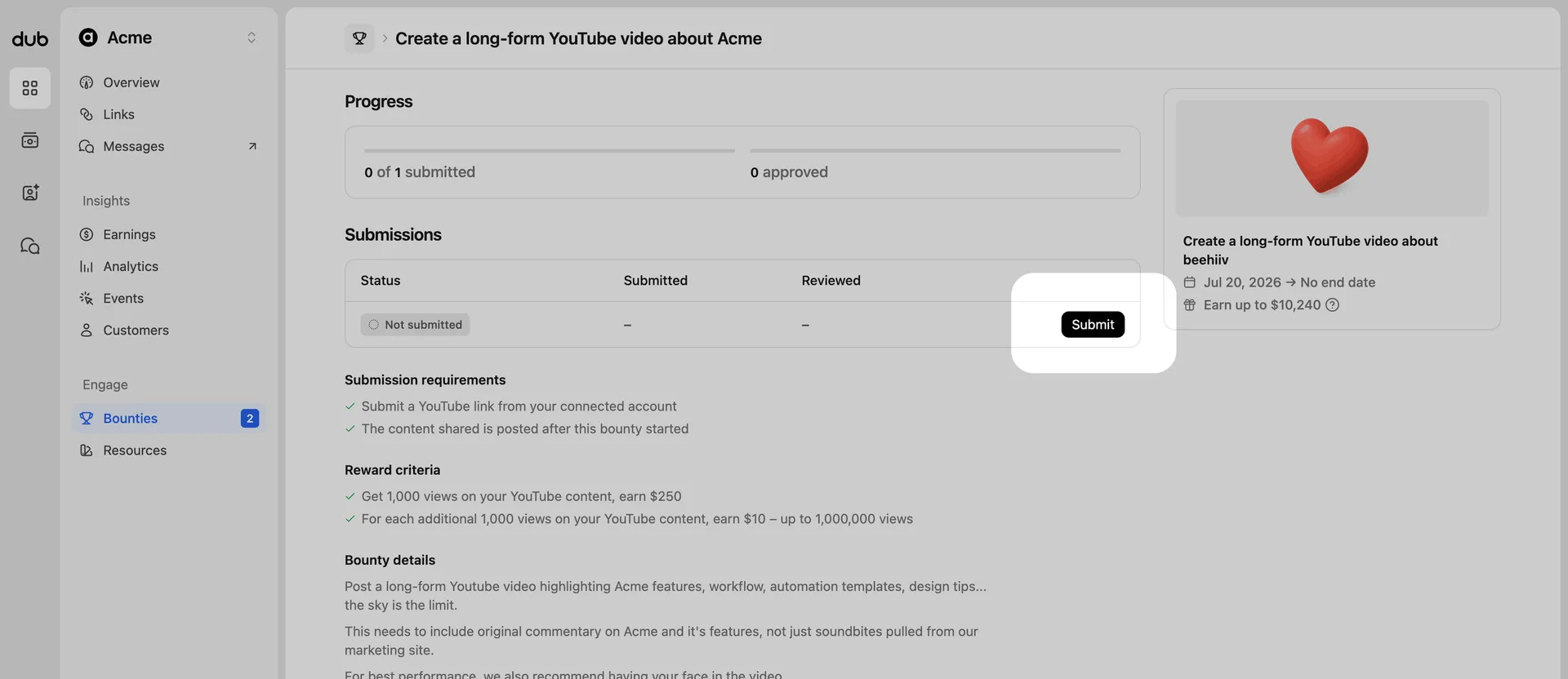The height and width of the screenshot is (679, 1568).
Task: Open the payouts icon in left rail
Action: [30, 140]
